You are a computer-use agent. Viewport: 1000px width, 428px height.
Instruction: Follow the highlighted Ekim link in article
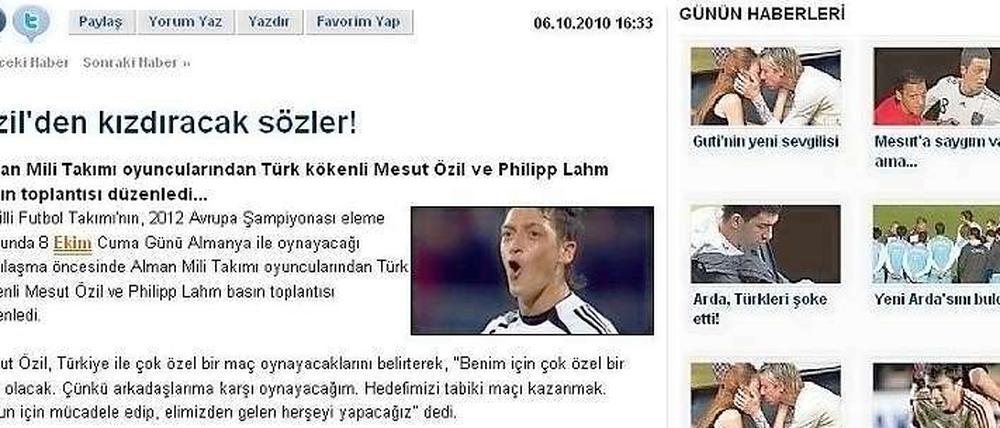pyautogui.click(x=73, y=244)
